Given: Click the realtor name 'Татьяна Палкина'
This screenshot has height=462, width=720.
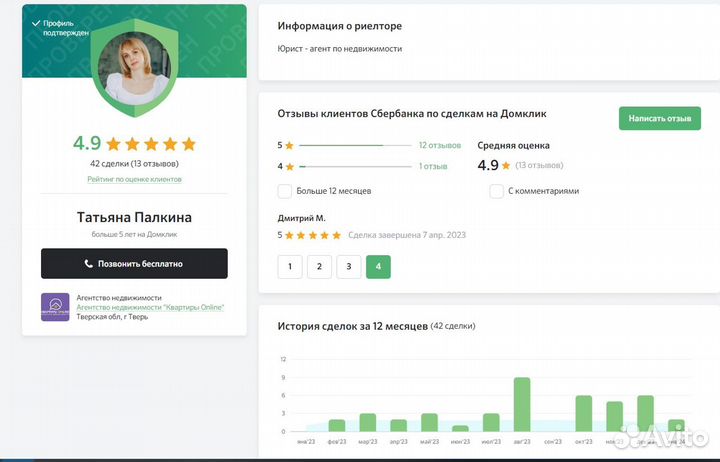Looking at the screenshot, I should pos(134,217).
